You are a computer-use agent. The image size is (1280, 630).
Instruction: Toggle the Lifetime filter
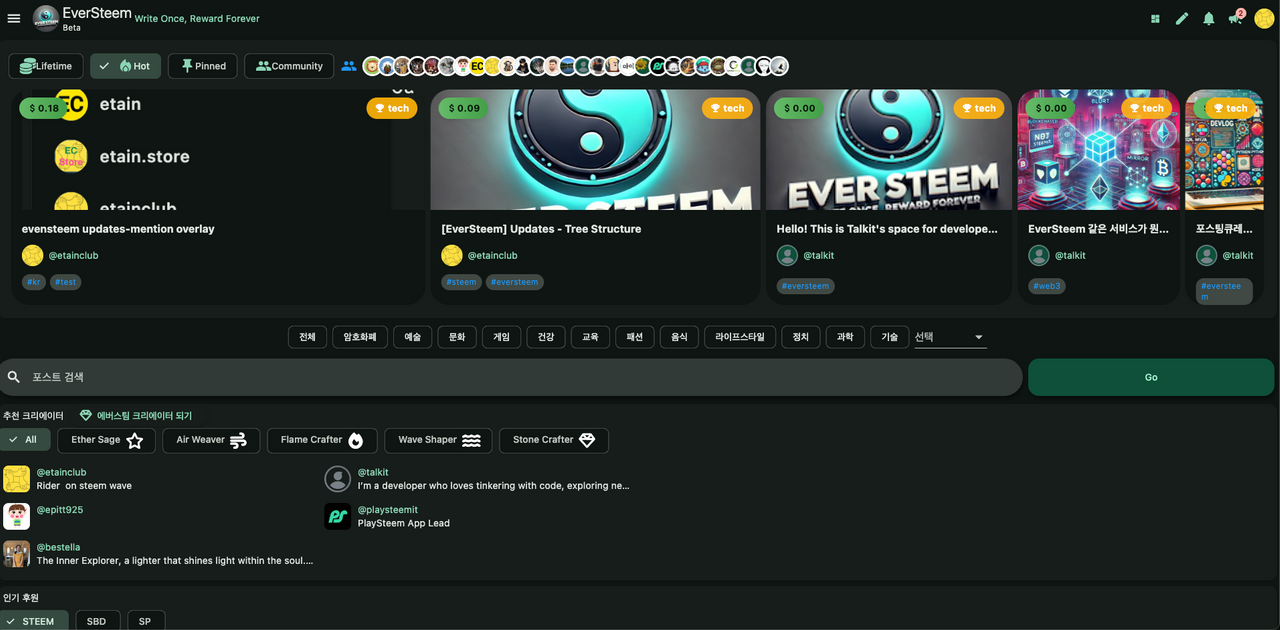[46, 66]
